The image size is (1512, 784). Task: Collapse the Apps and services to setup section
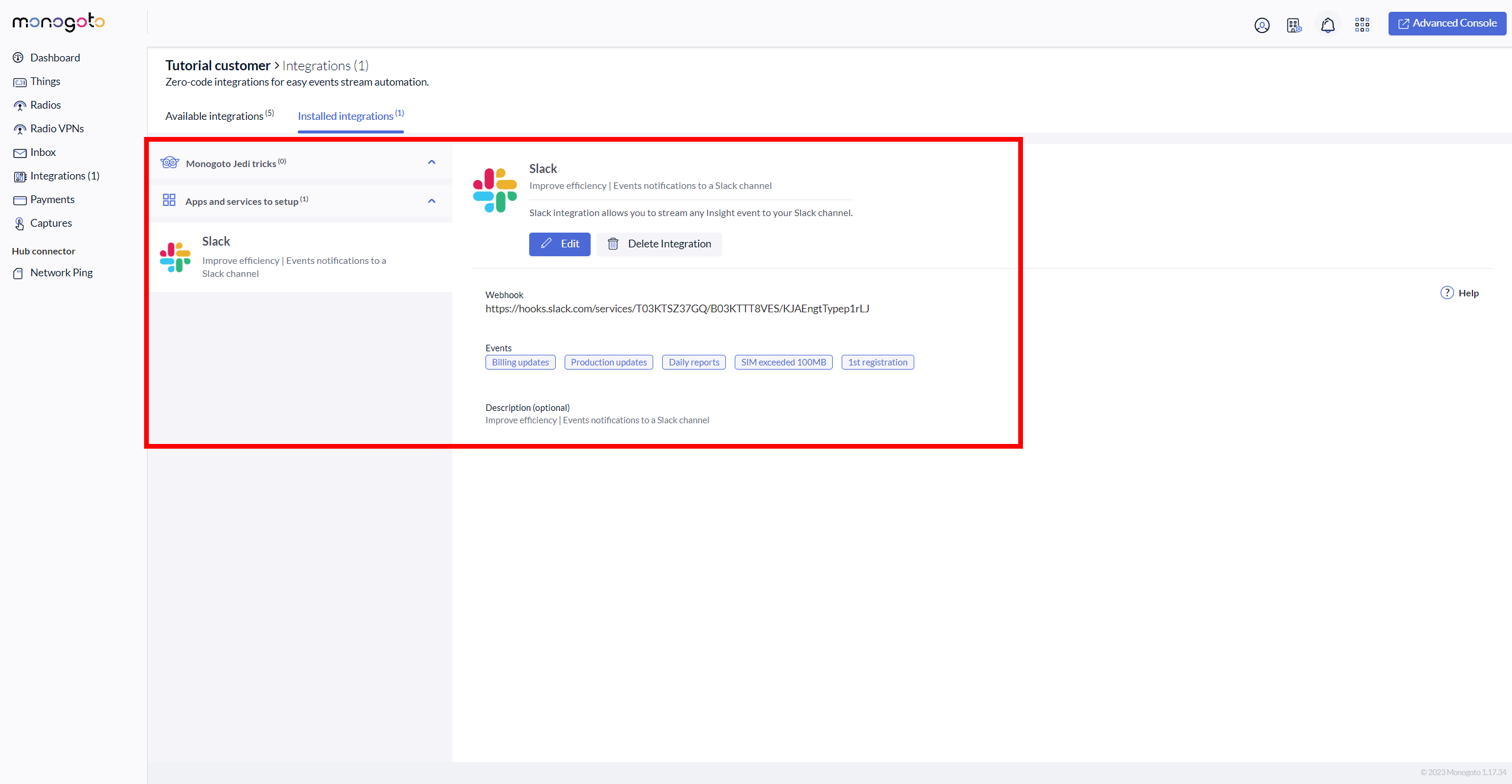[431, 201]
